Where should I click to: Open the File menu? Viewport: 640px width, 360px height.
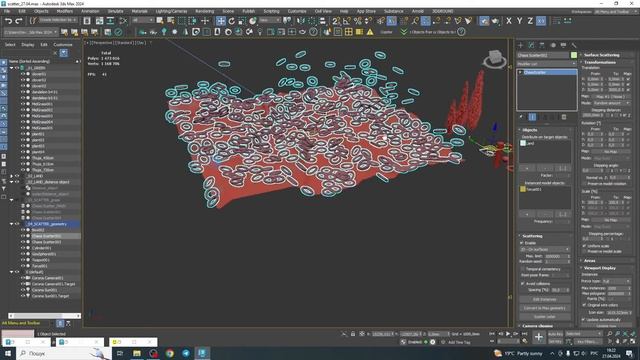[x=7, y=11]
